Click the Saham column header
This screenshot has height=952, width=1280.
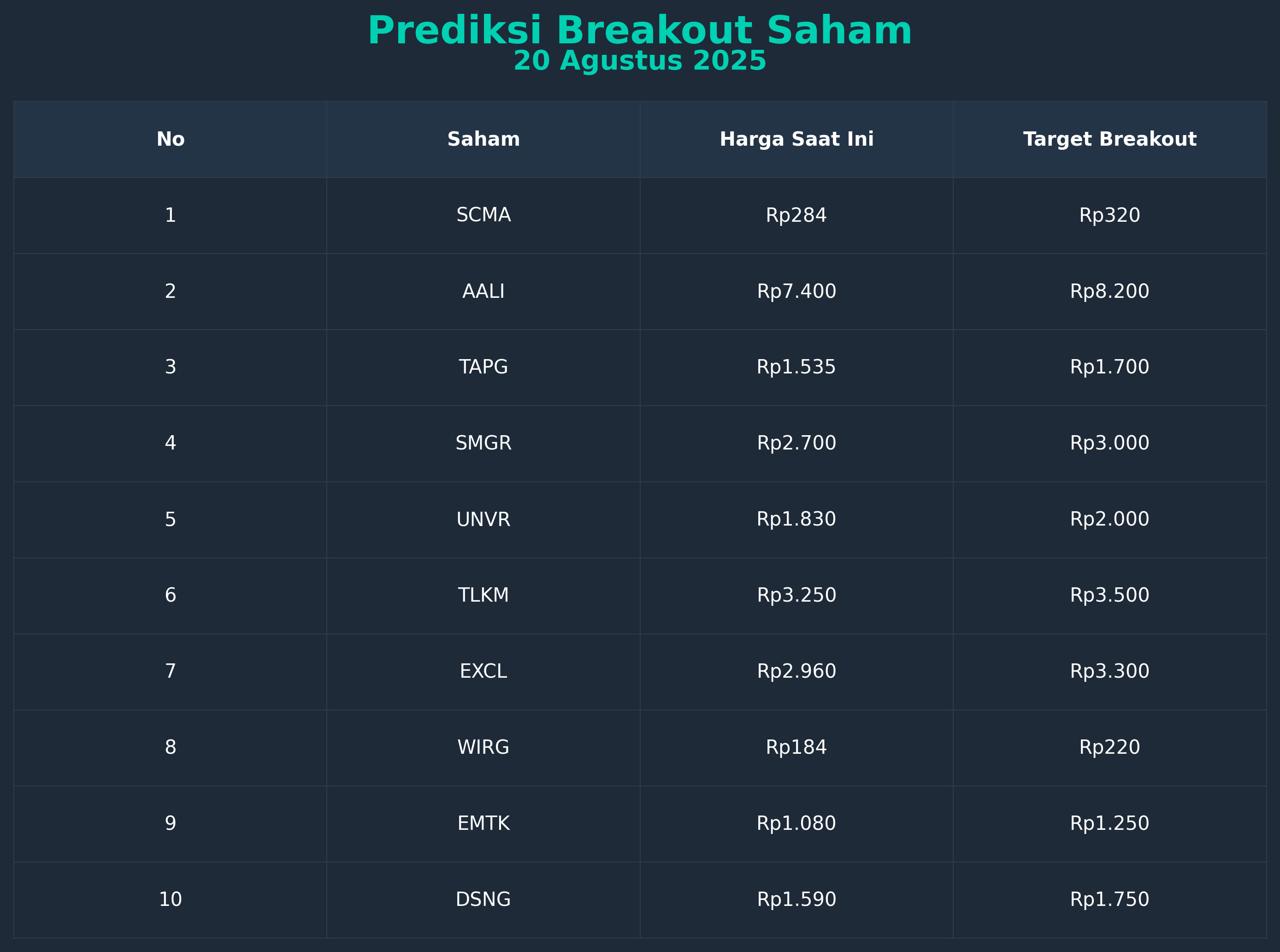coord(484,139)
